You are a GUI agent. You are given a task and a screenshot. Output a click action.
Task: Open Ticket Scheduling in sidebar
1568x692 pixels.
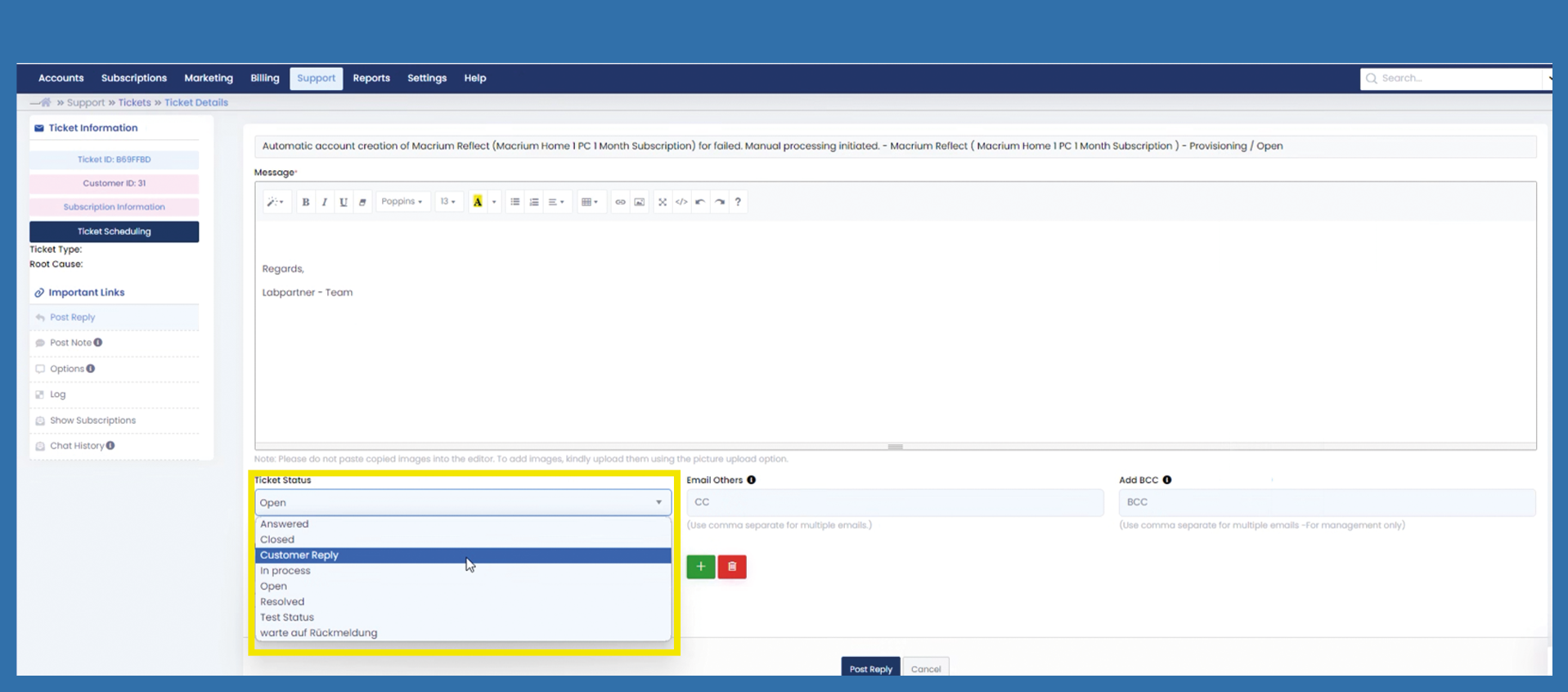click(114, 231)
